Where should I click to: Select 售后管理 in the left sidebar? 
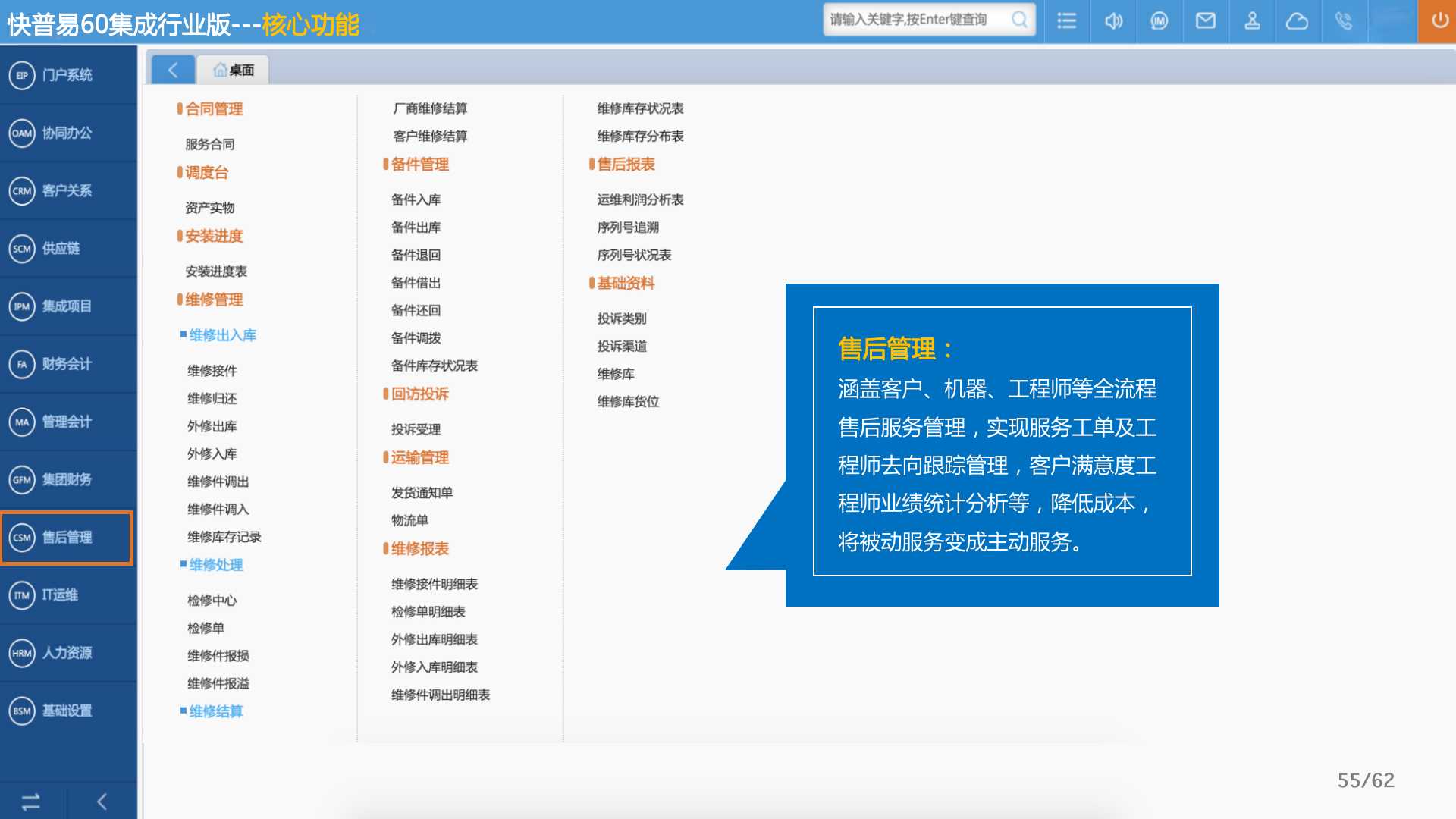[x=67, y=538]
